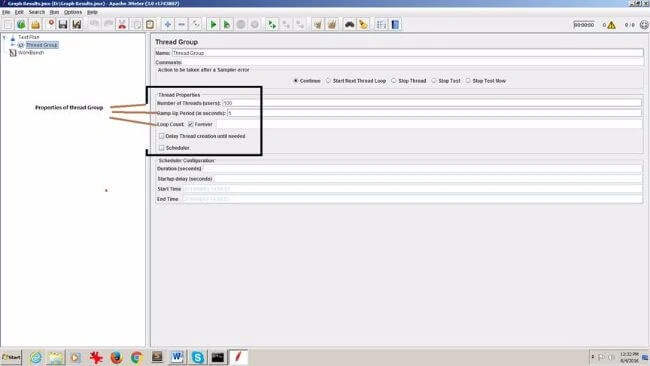The height and width of the screenshot is (366, 650).
Task: Click the Search binoculars icon
Action: [349, 24]
